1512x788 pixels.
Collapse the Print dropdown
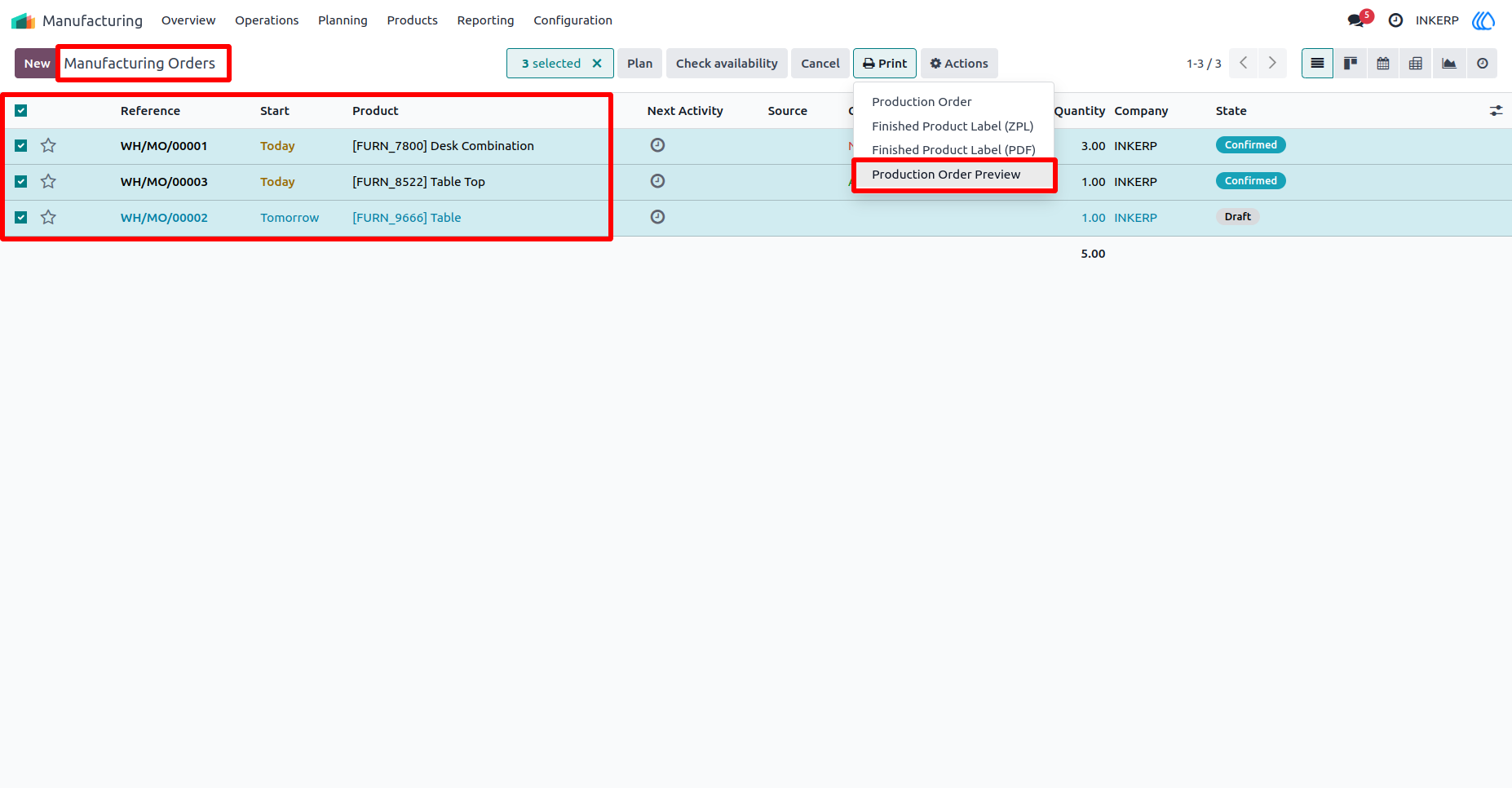coord(885,64)
